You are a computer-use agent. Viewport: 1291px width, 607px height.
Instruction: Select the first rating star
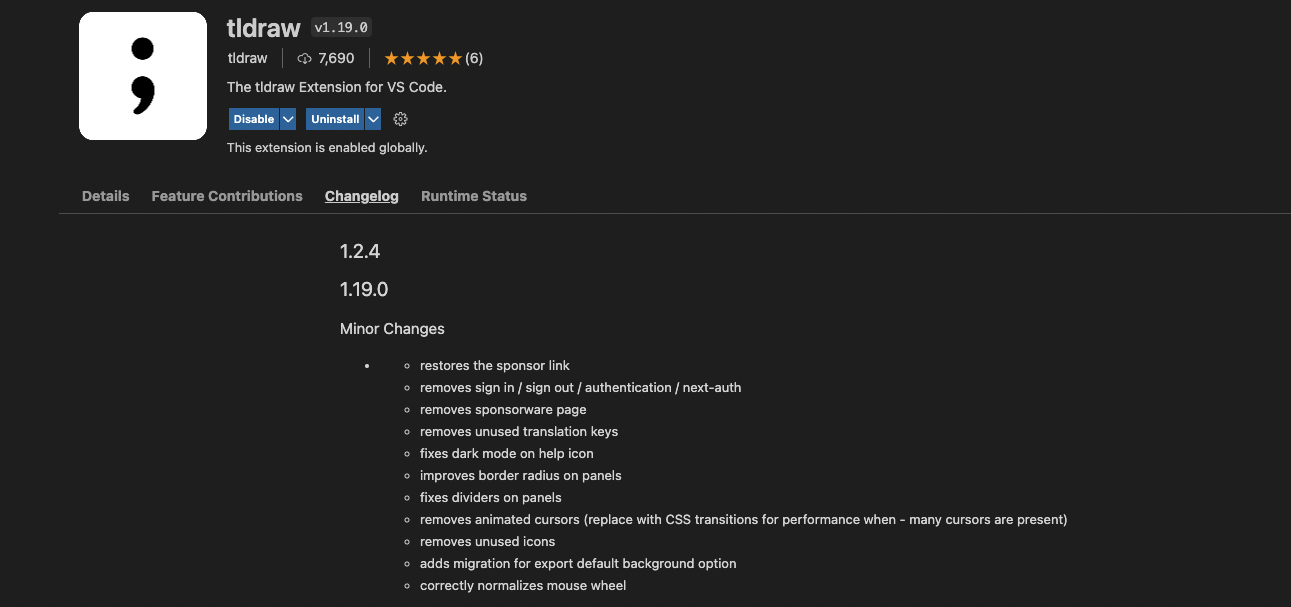[x=392, y=58]
